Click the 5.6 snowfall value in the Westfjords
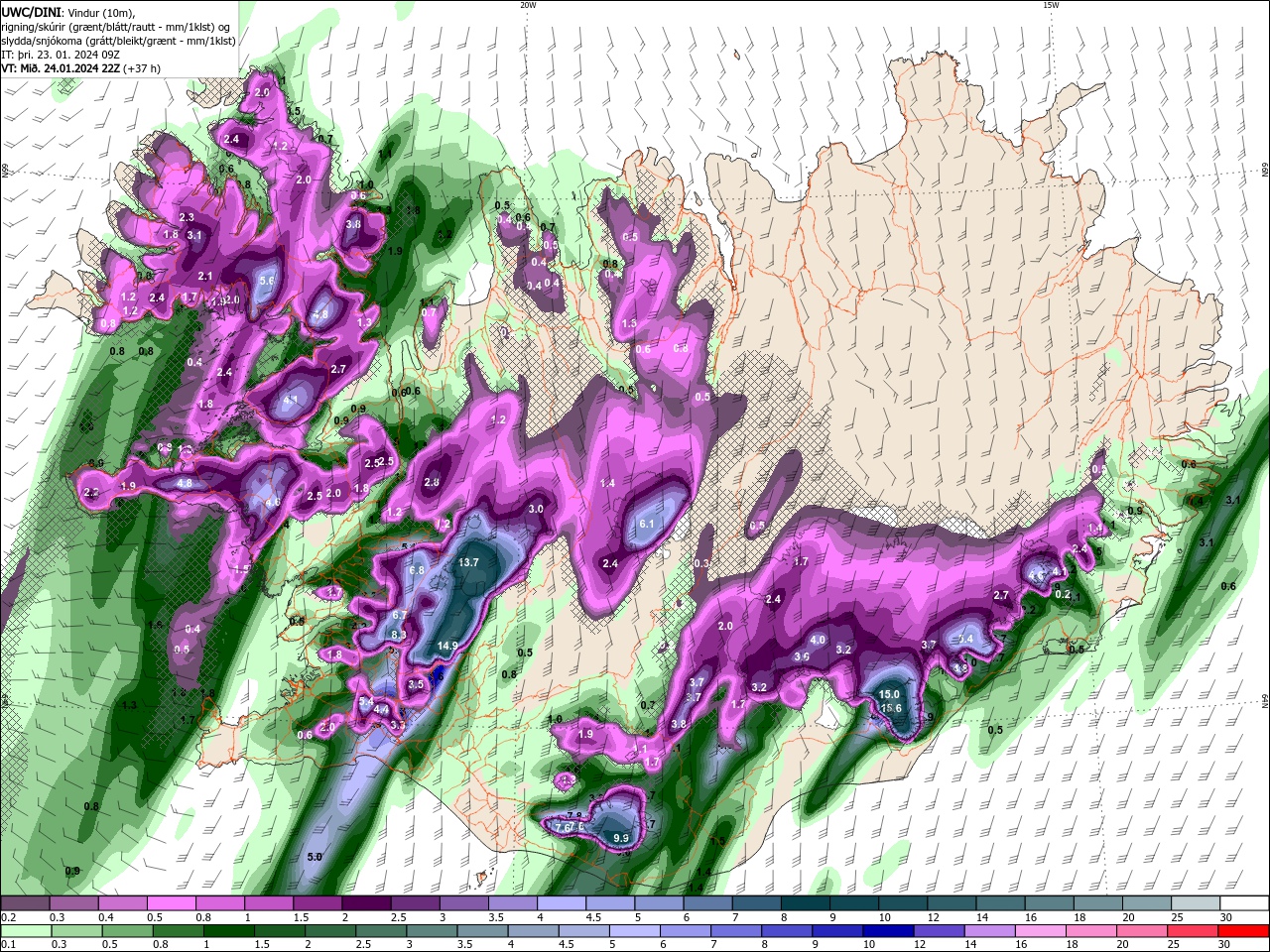 pos(266,282)
